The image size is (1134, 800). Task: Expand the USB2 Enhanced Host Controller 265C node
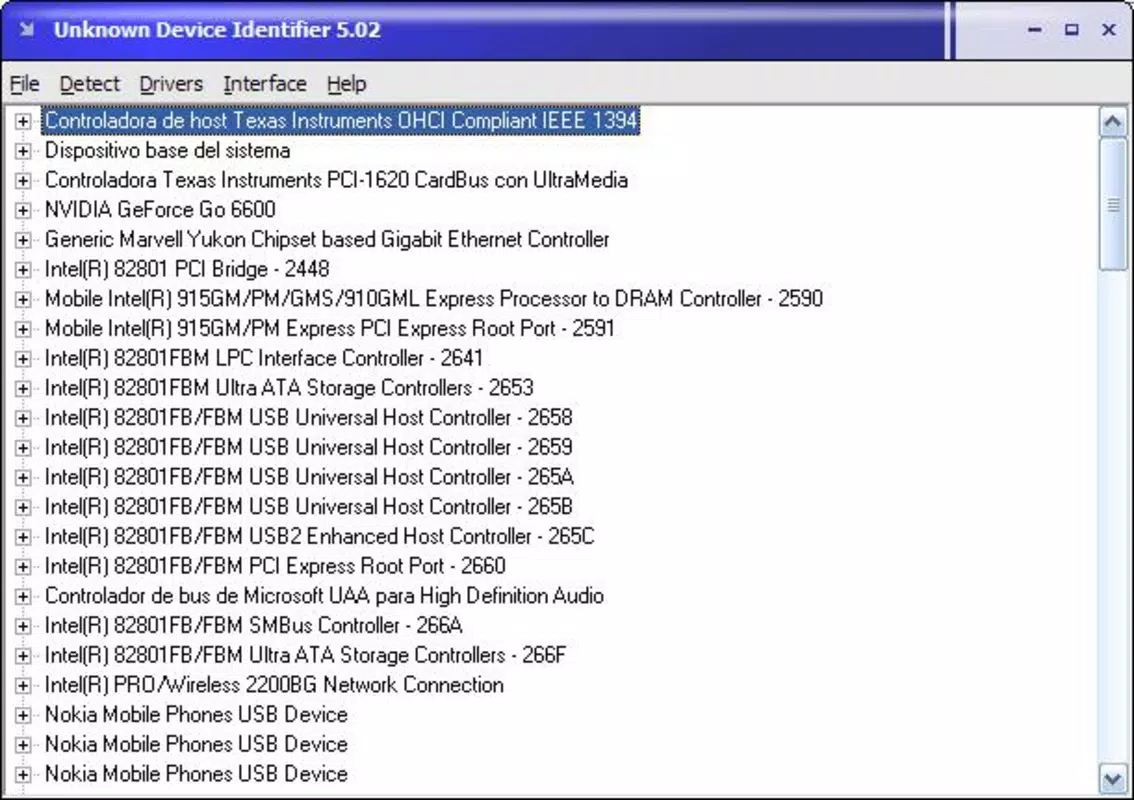click(x=23, y=536)
